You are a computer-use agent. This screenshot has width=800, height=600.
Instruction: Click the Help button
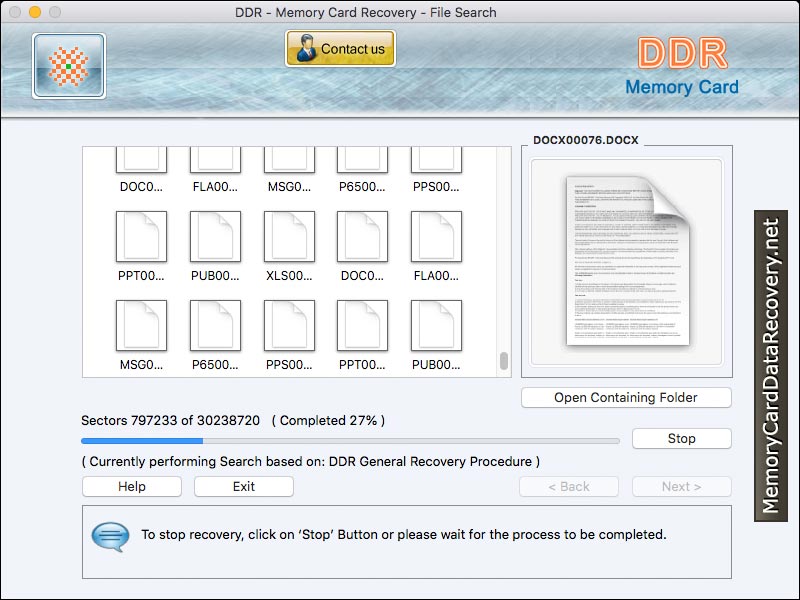[131, 487]
